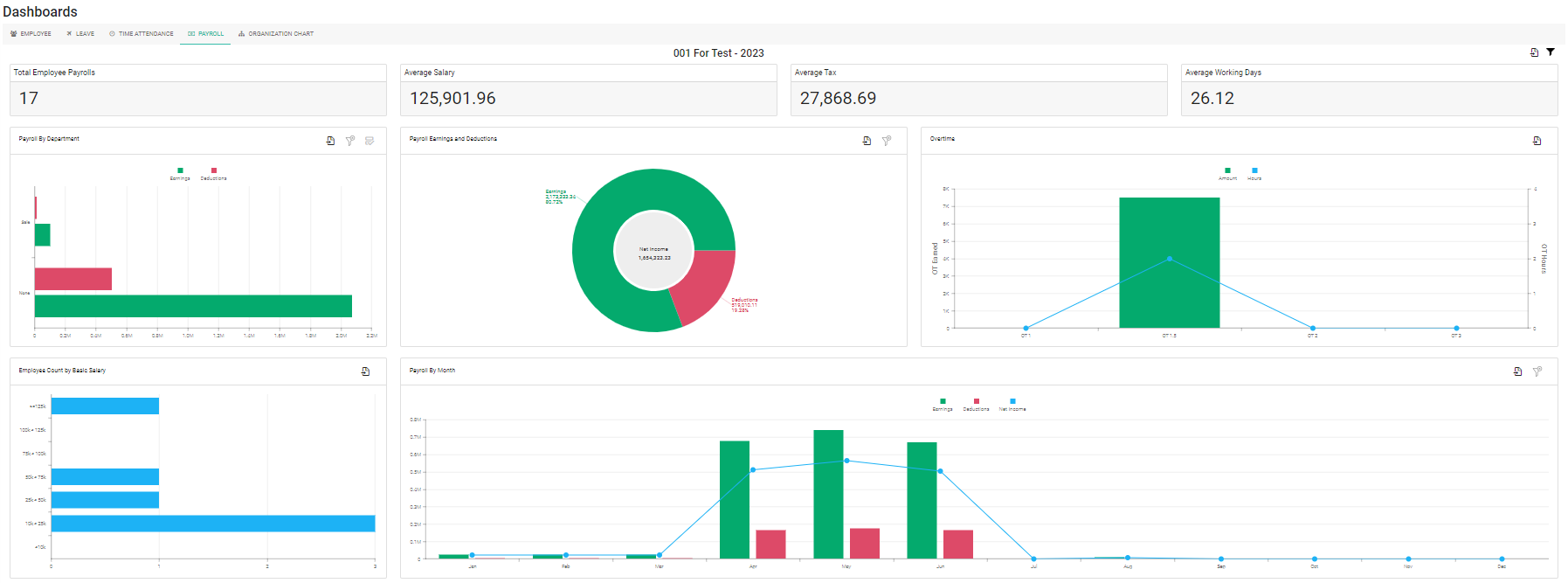Export the Payroll By Department chart
The image size is (1568, 583).
coord(330,141)
